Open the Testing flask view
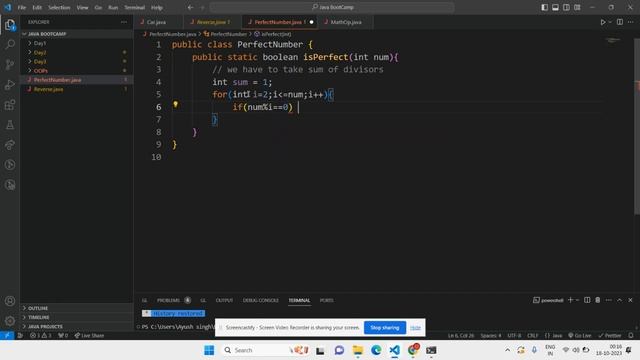640x360 pixels. tap(10, 125)
